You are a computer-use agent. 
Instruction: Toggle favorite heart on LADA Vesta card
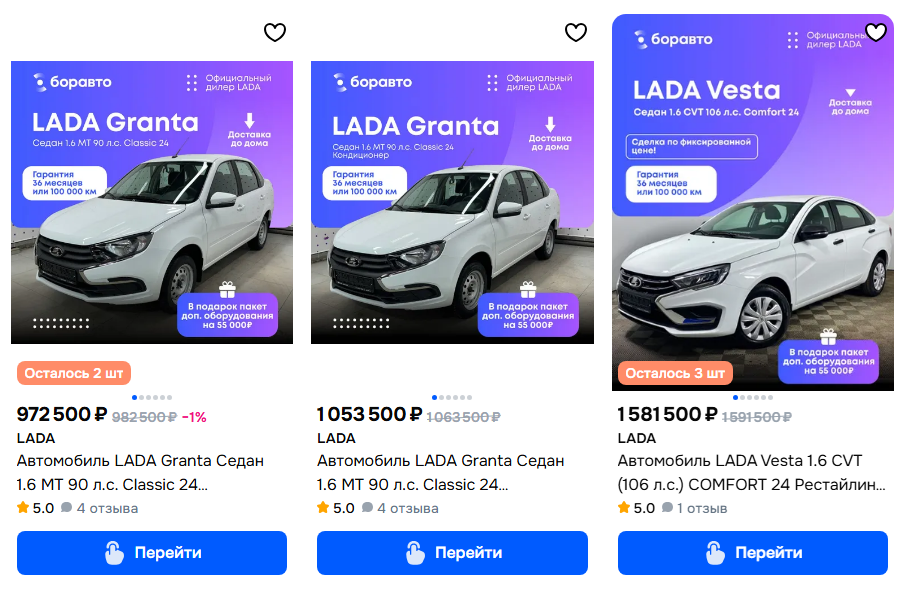tap(876, 33)
